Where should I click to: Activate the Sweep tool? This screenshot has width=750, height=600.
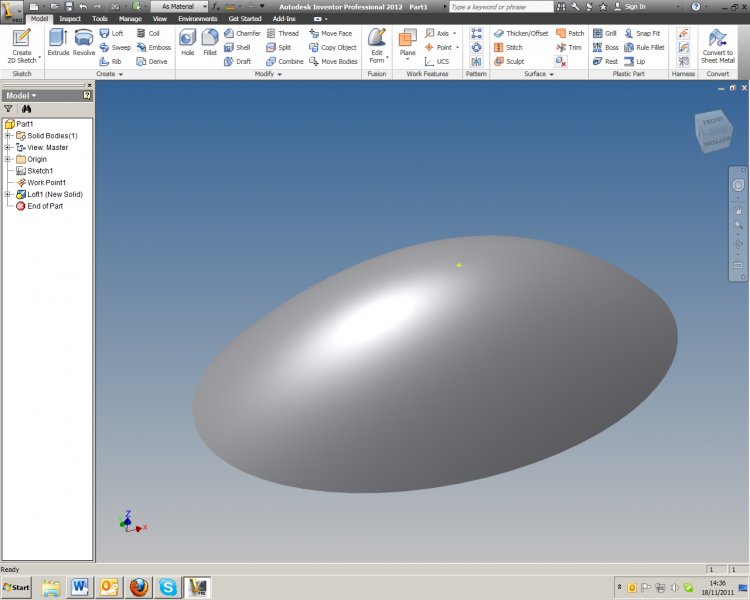[115, 47]
